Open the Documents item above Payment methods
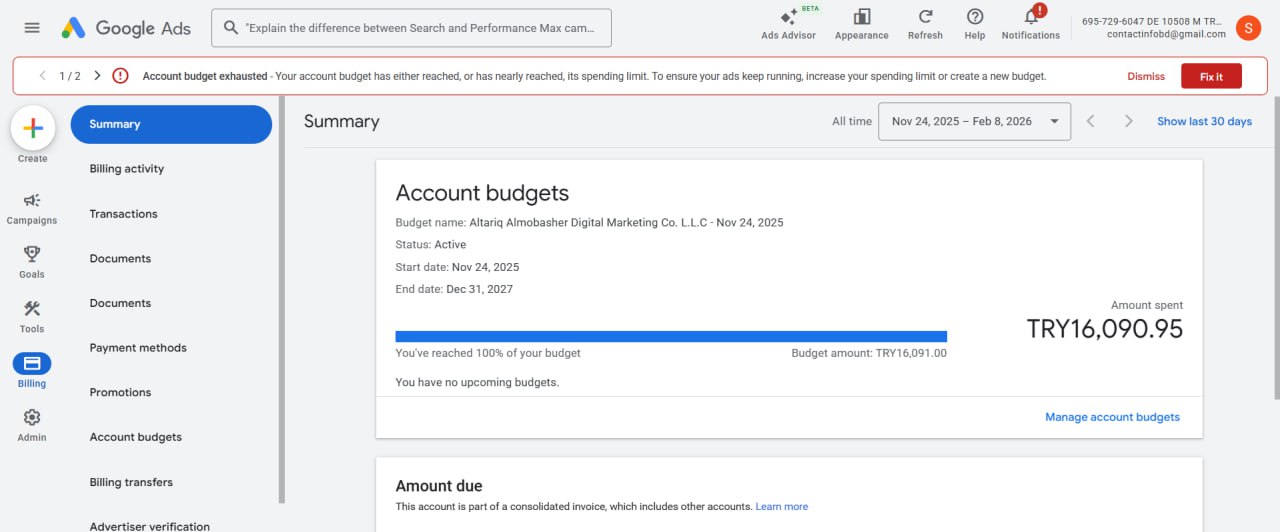This screenshot has width=1280, height=532. tap(120, 303)
